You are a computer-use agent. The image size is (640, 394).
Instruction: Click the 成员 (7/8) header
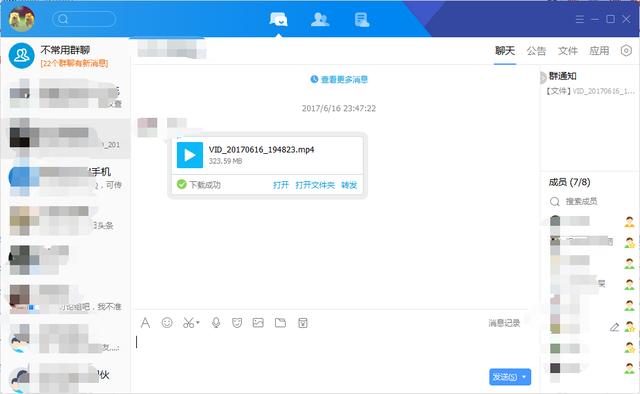click(x=569, y=182)
